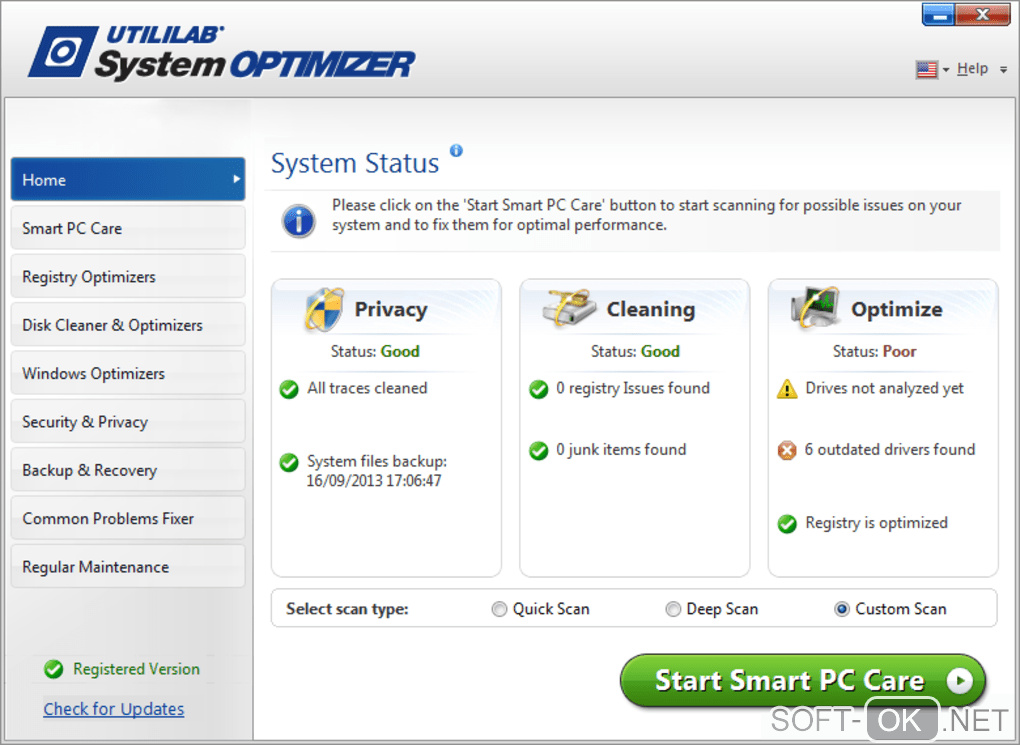Viewport: 1020px width, 745px height.
Task: Click the green check next to 0 registry issues
Action: [x=538, y=389]
